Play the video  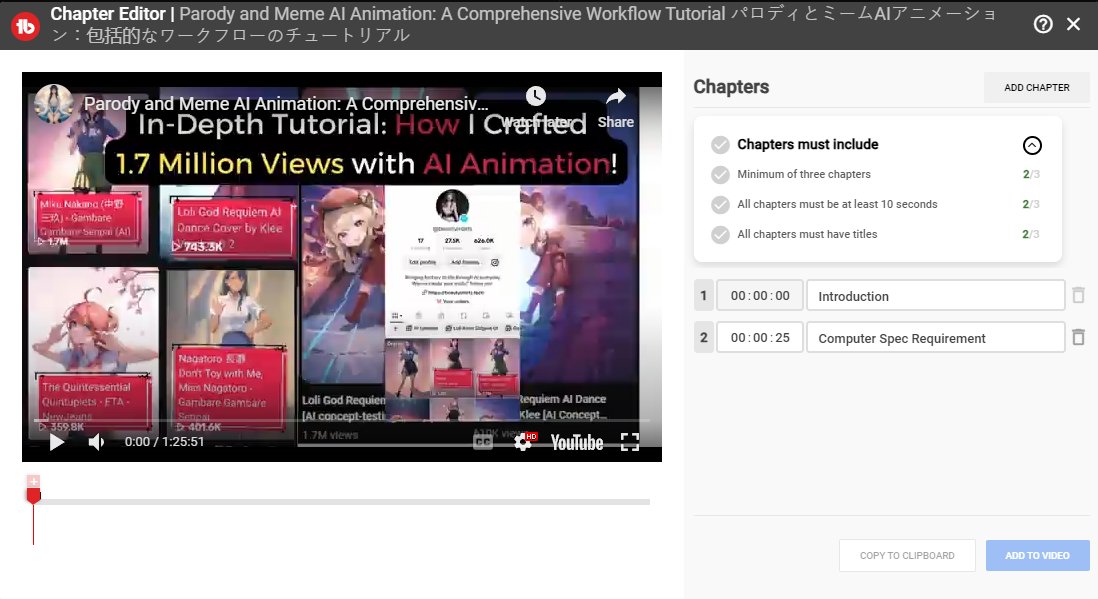pos(57,442)
